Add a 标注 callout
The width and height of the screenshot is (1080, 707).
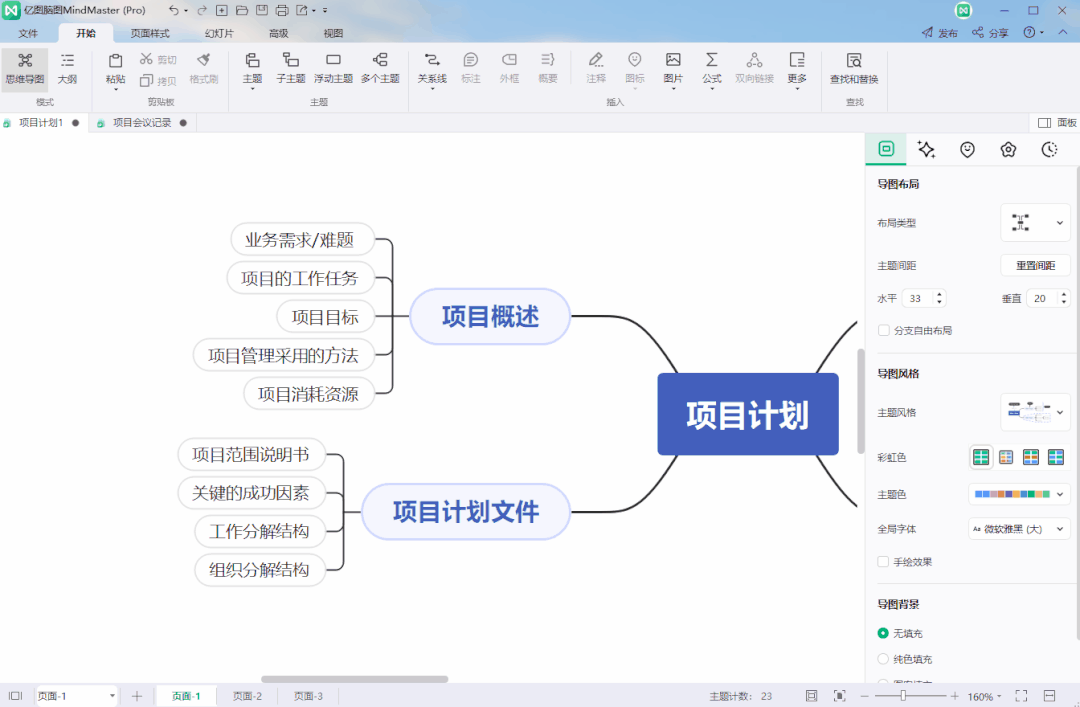470,68
